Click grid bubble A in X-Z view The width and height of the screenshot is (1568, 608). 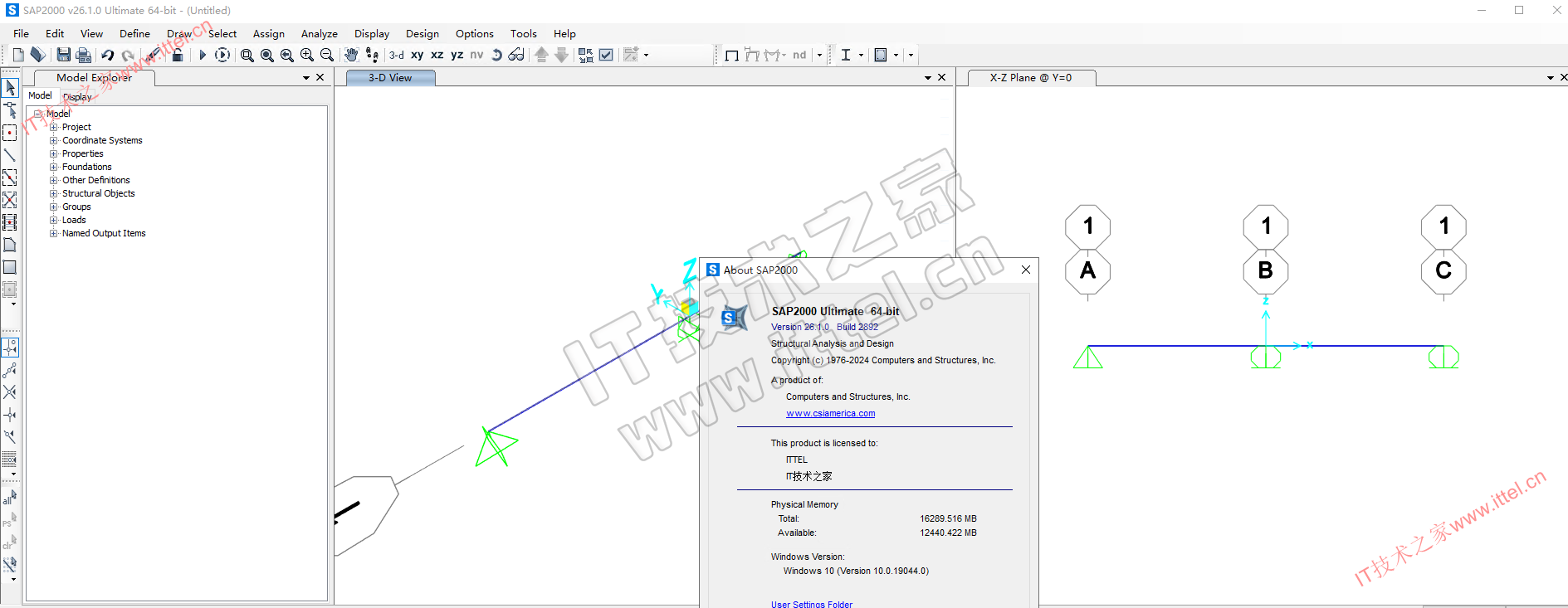(1087, 270)
